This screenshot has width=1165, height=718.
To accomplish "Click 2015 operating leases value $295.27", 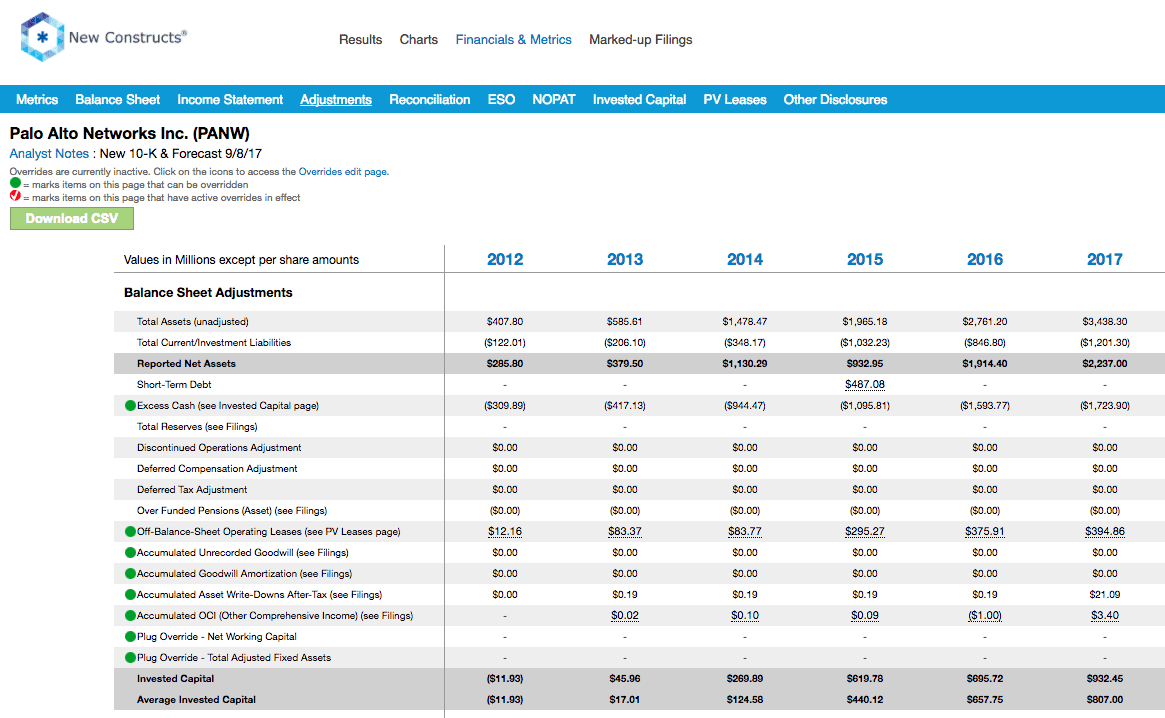I will pos(865,531).
